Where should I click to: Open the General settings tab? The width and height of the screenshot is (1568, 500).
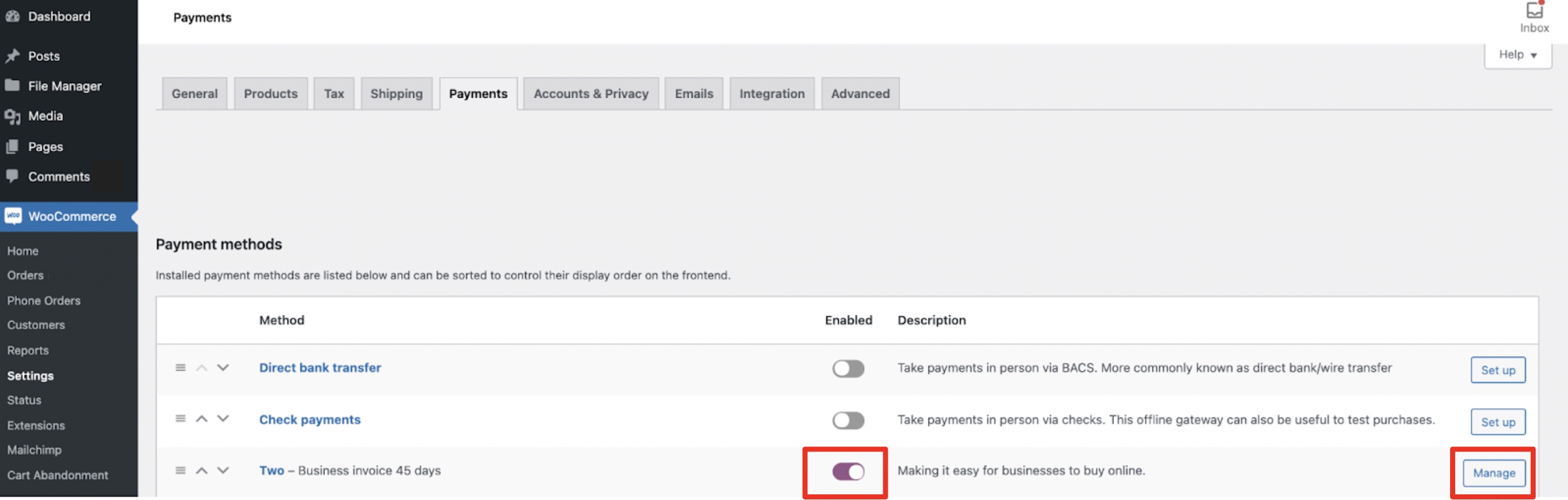(x=194, y=94)
